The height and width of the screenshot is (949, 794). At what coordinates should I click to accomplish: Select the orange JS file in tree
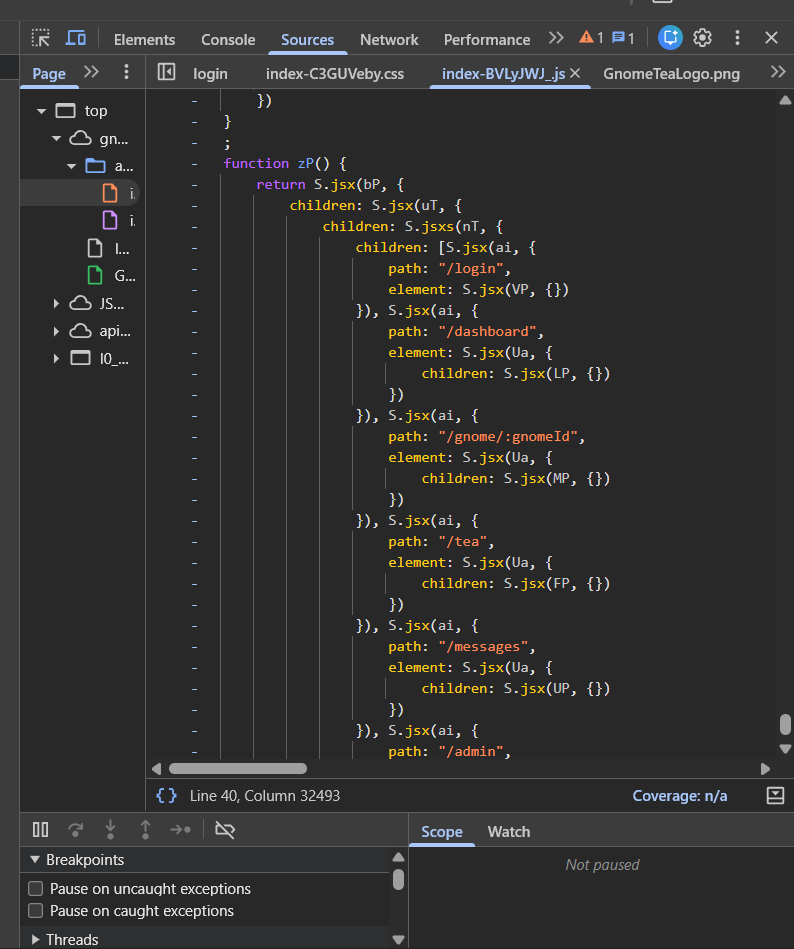[x=110, y=193]
